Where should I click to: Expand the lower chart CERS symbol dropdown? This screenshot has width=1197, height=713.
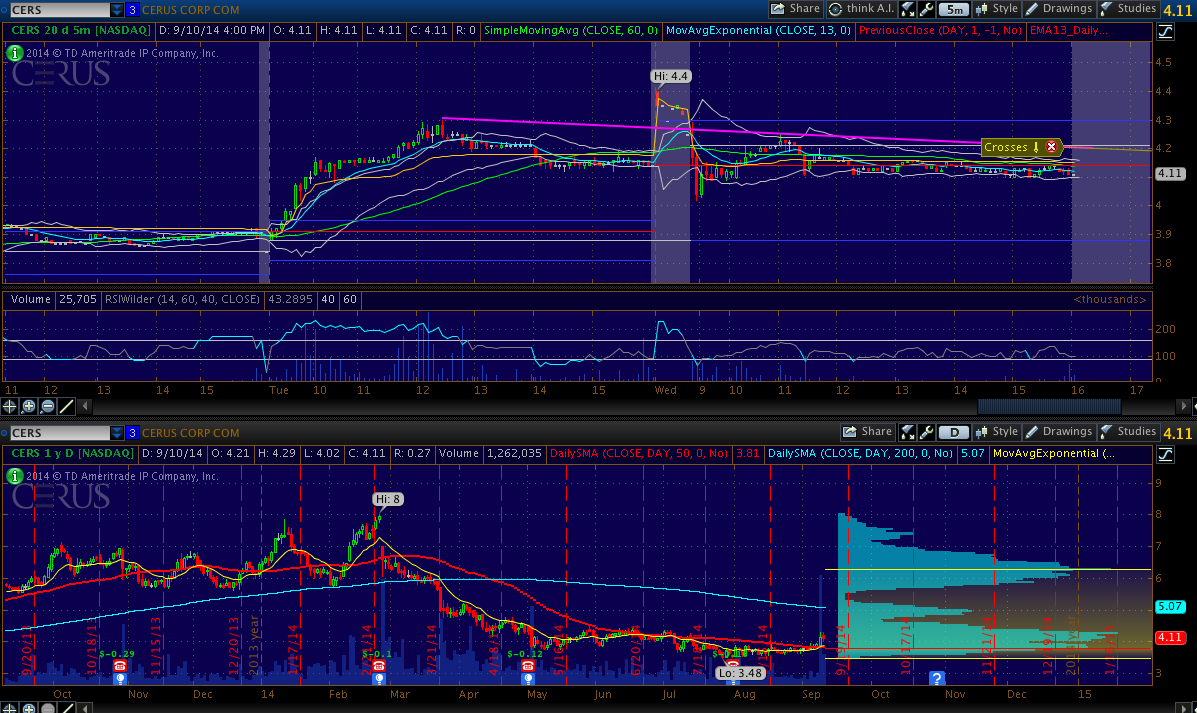[x=117, y=433]
